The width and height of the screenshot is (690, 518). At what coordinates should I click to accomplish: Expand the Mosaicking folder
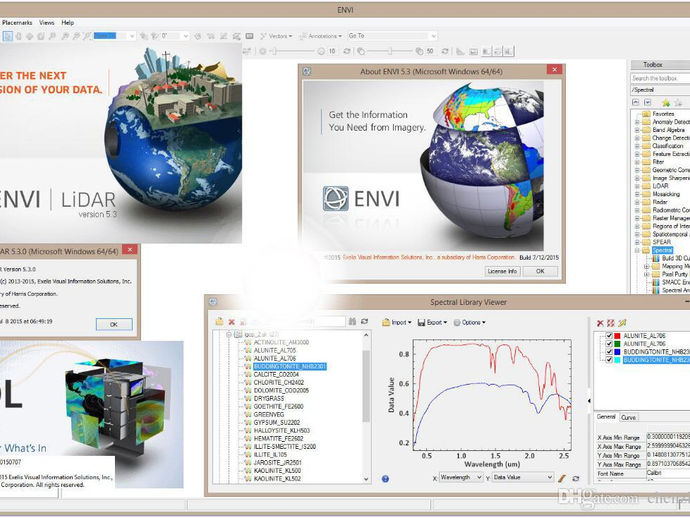636,194
